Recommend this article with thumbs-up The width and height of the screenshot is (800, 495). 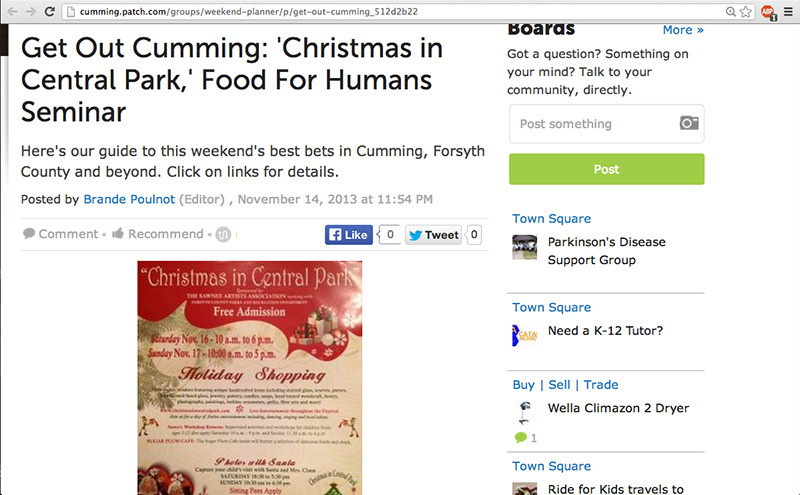[x=158, y=234]
